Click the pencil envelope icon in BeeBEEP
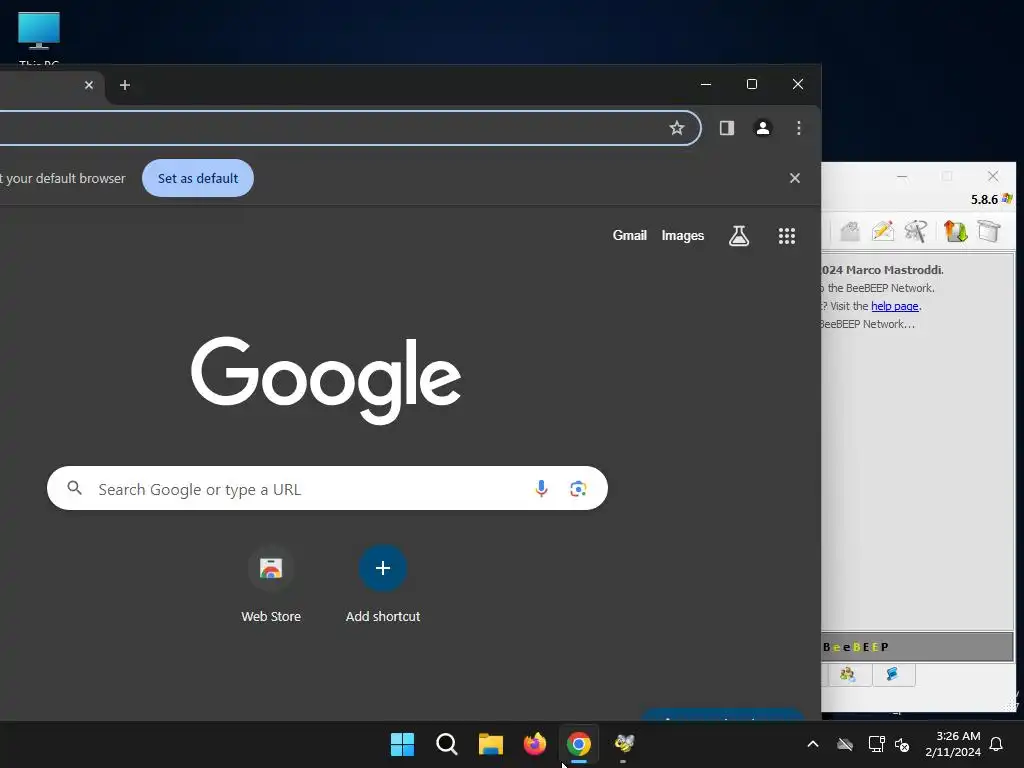 point(883,231)
